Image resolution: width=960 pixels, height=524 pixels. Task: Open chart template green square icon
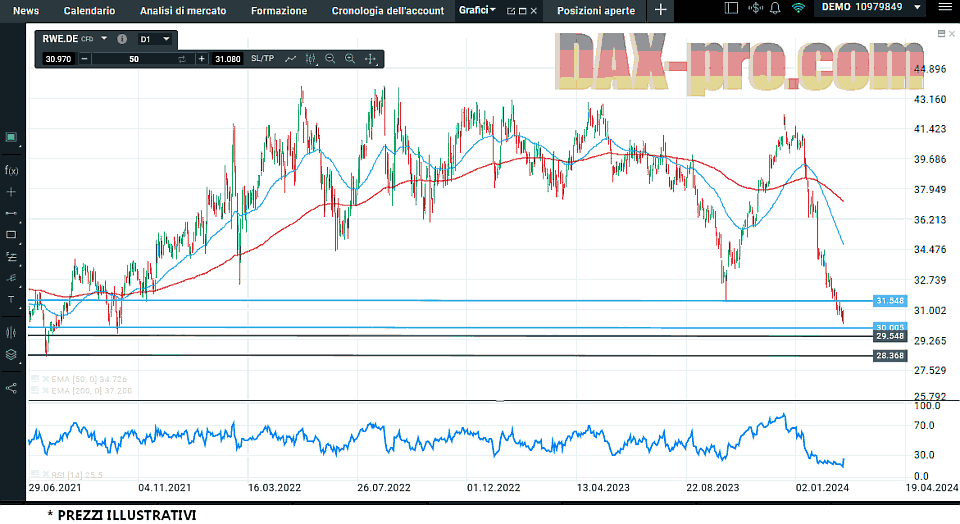click(11, 137)
